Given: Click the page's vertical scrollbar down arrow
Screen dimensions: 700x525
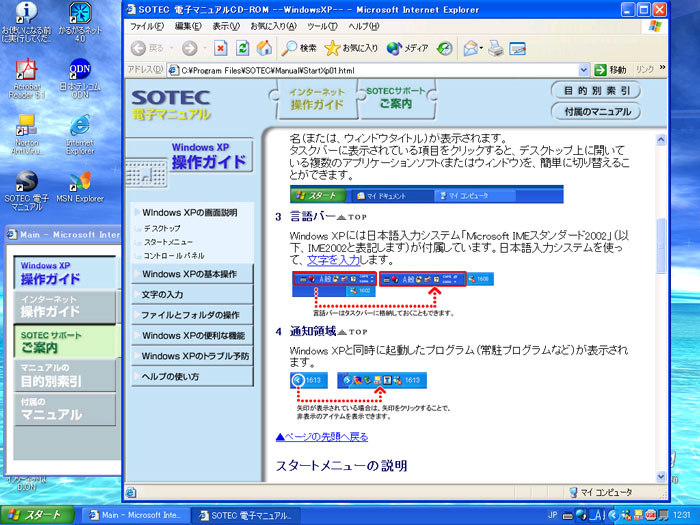Looking at the screenshot, I should tap(660, 477).
